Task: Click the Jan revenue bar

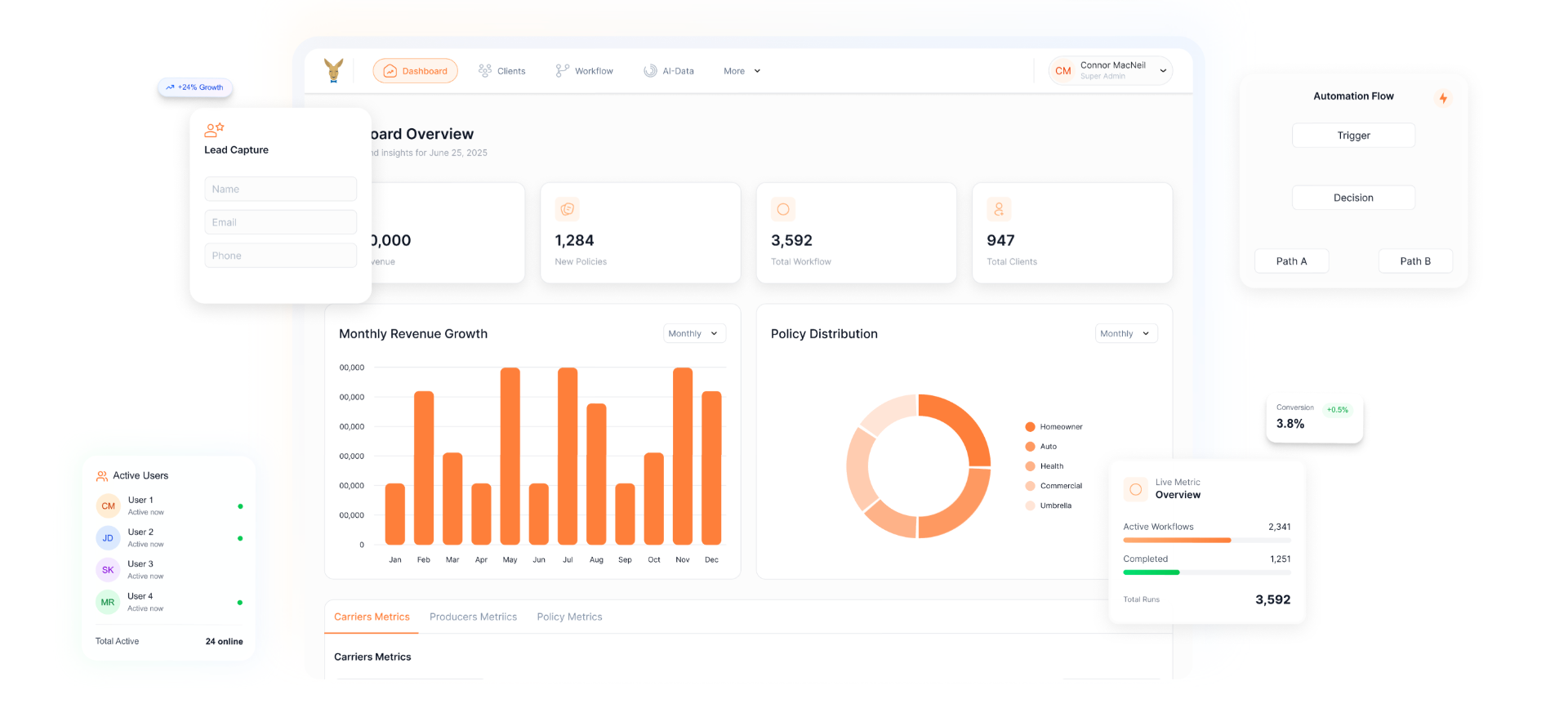Action: 395,514
